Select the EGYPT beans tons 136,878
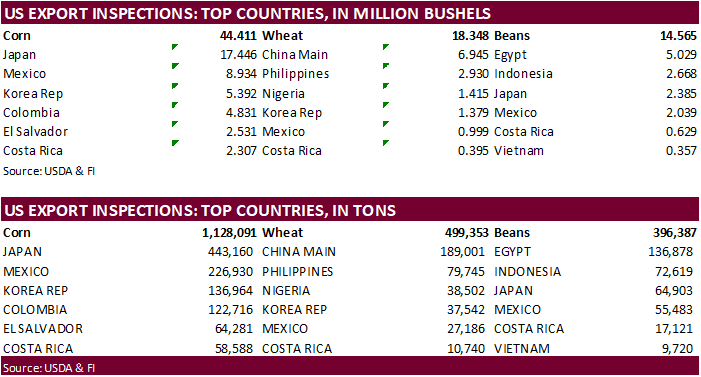This screenshot has width=701, height=377. pyautogui.click(x=670, y=252)
